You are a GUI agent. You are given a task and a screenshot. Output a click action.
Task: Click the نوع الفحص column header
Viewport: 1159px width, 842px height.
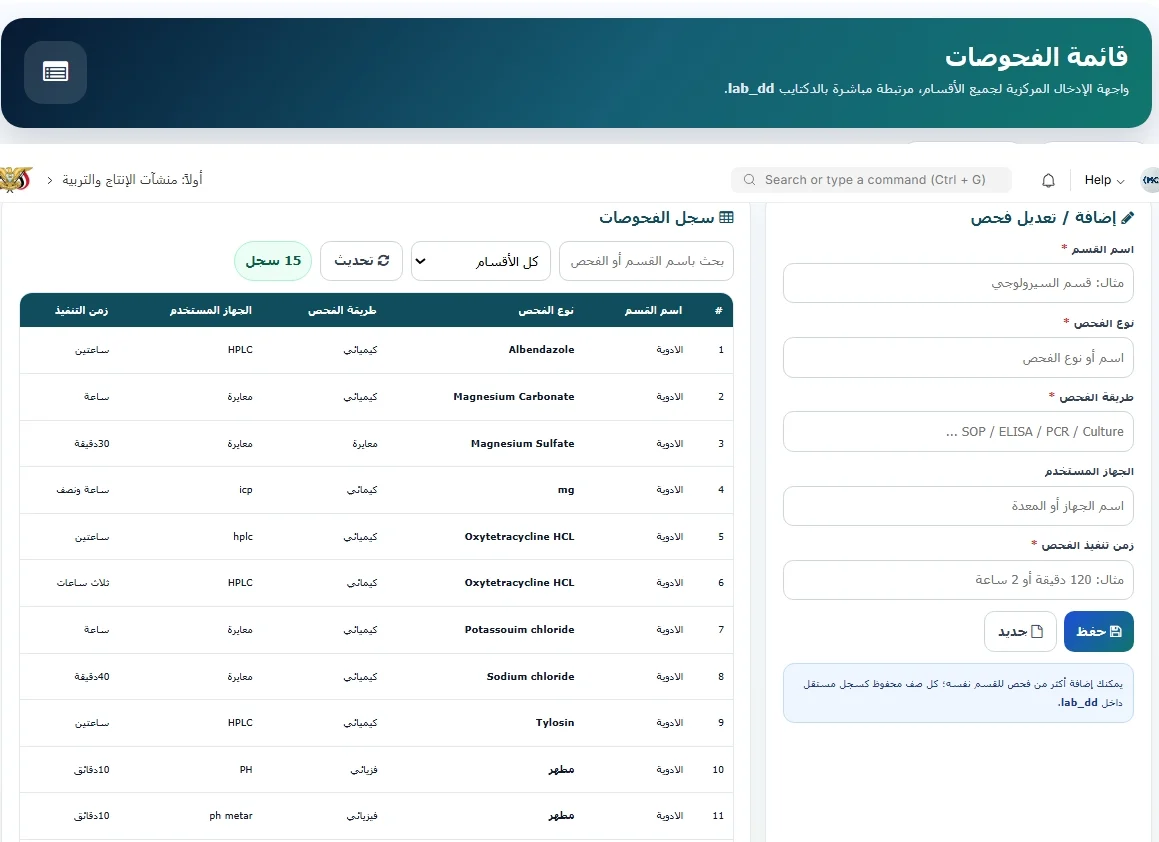click(x=546, y=310)
